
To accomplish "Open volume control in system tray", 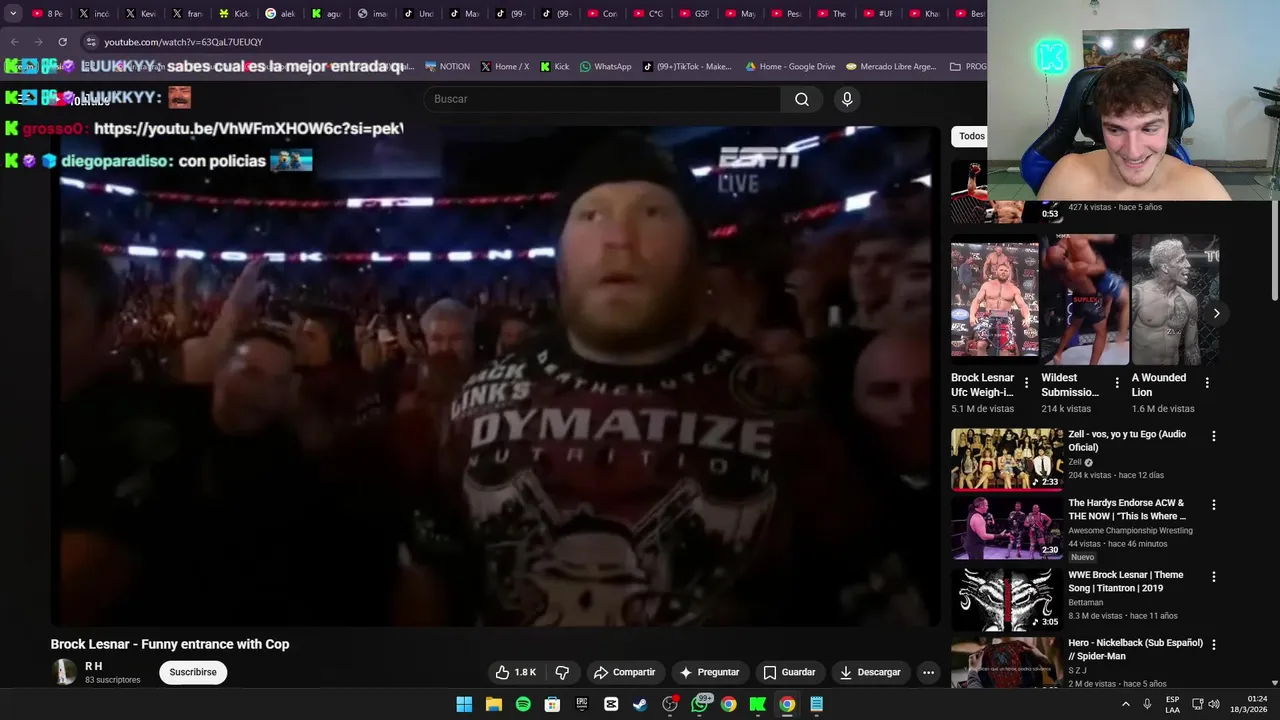I will click(1214, 704).
